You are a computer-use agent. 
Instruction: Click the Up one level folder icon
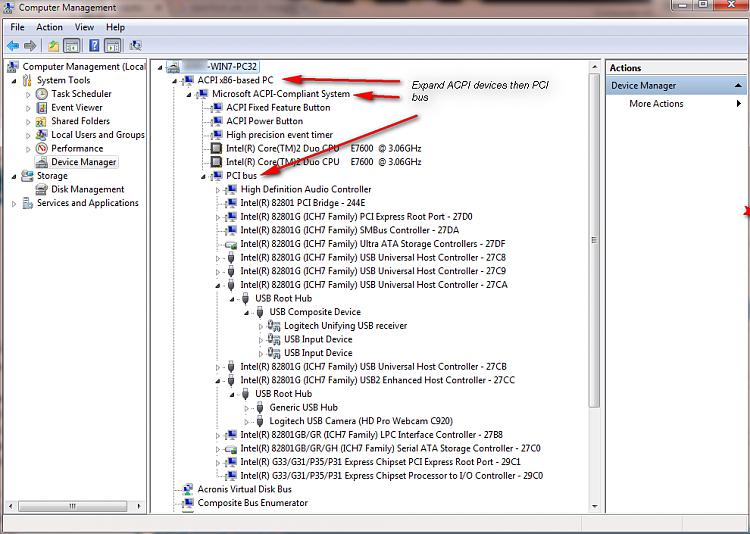point(53,46)
